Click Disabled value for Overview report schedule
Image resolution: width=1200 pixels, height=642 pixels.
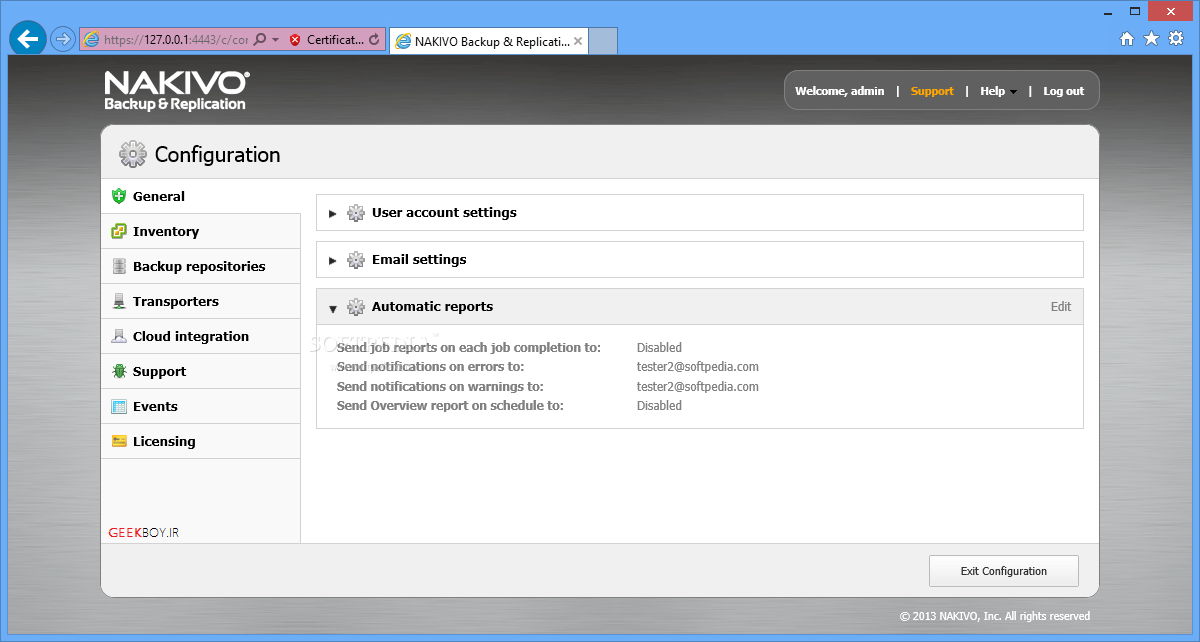pyautogui.click(x=659, y=406)
